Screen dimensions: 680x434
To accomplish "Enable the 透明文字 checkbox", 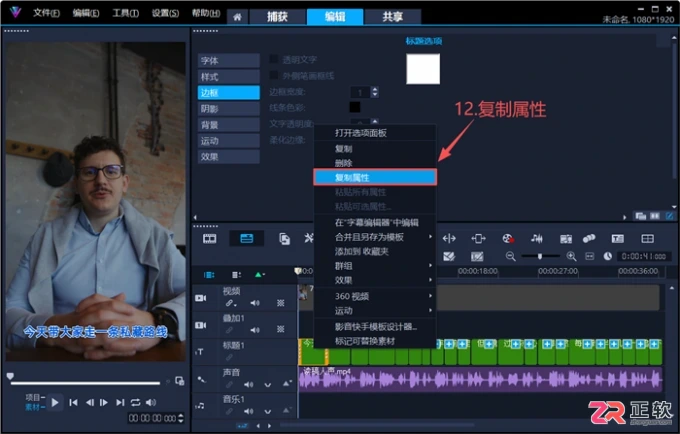I will tap(274, 59).
